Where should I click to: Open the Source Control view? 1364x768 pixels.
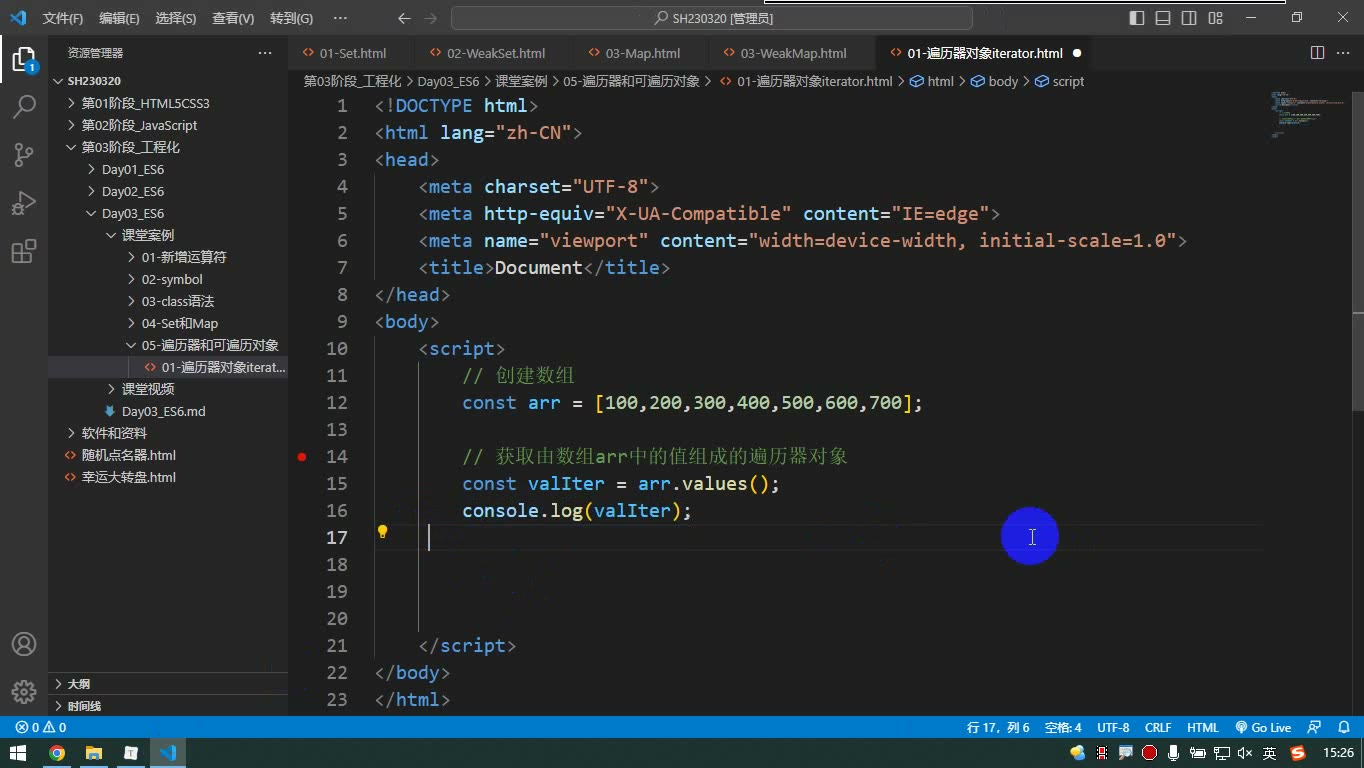(x=24, y=154)
